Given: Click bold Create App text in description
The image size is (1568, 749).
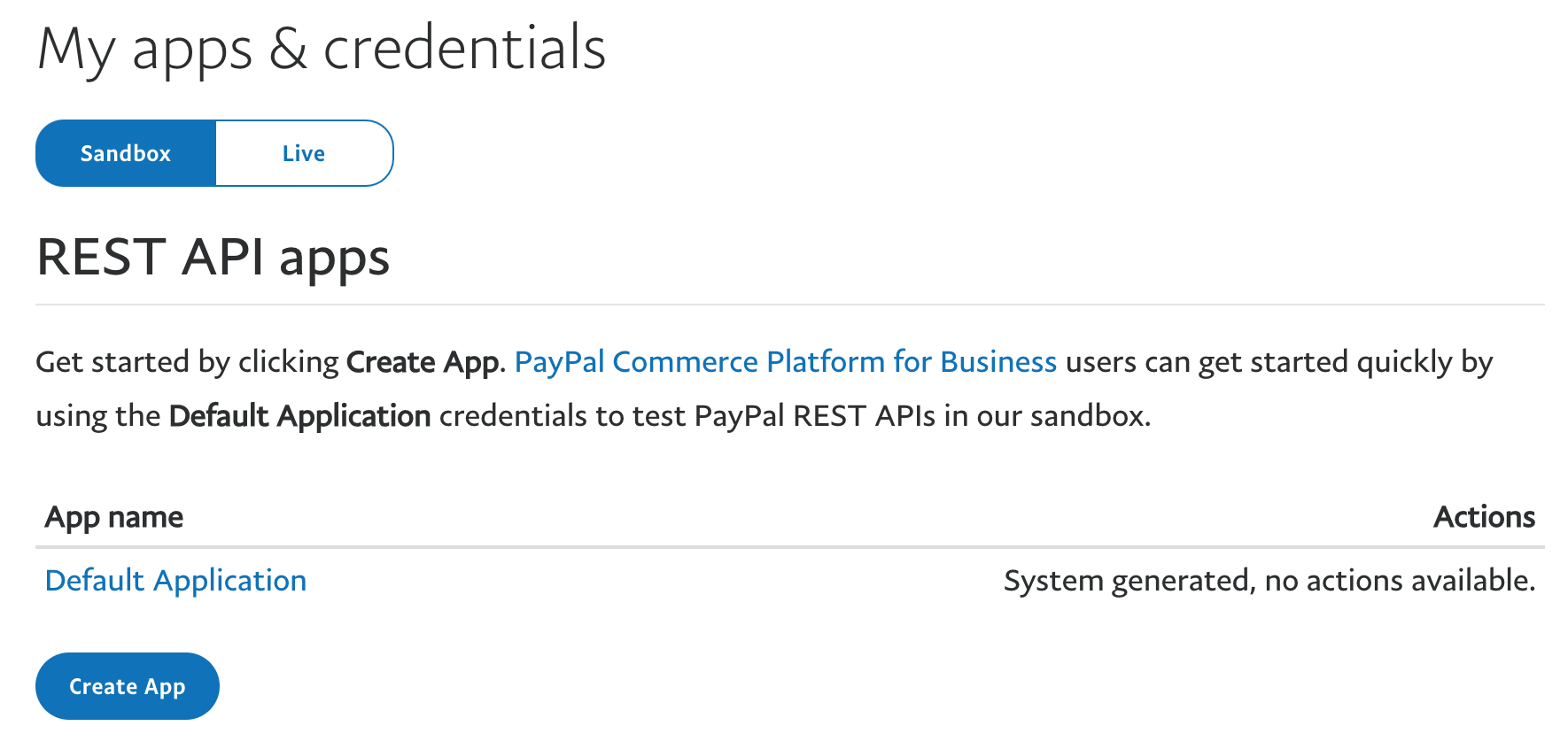Looking at the screenshot, I should tap(423, 361).
